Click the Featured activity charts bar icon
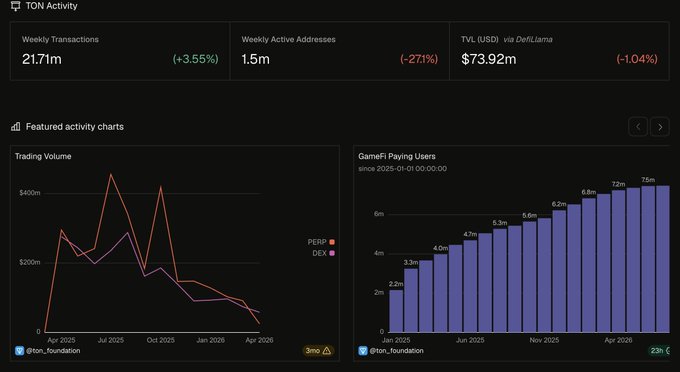The height and width of the screenshot is (372, 680). click(x=16, y=127)
